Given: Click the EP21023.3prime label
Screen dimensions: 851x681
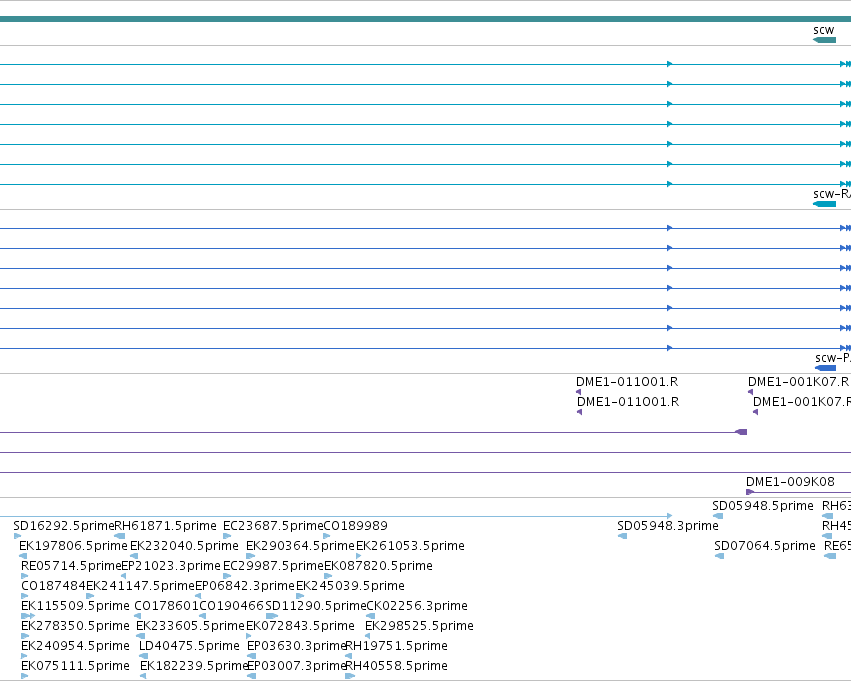Looking at the screenshot, I should pos(171,566).
